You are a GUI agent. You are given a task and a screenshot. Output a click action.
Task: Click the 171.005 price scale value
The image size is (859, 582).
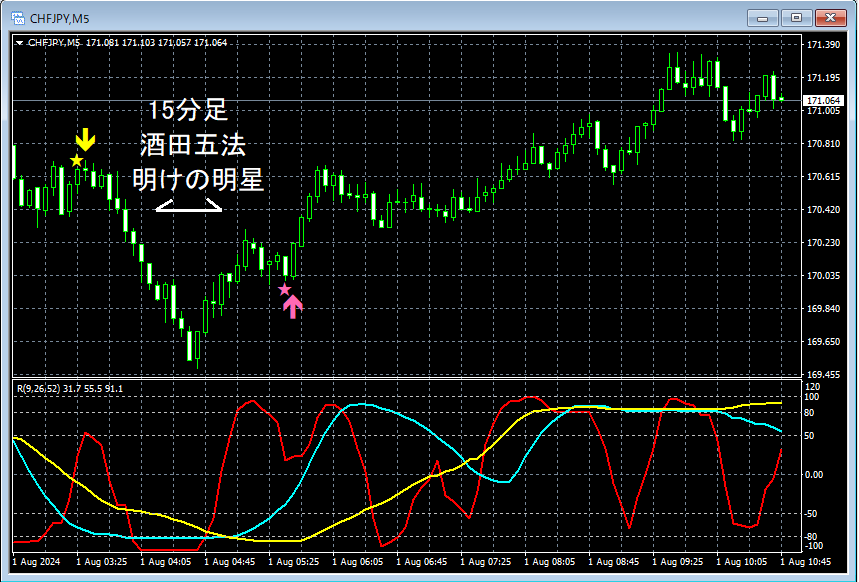click(823, 111)
